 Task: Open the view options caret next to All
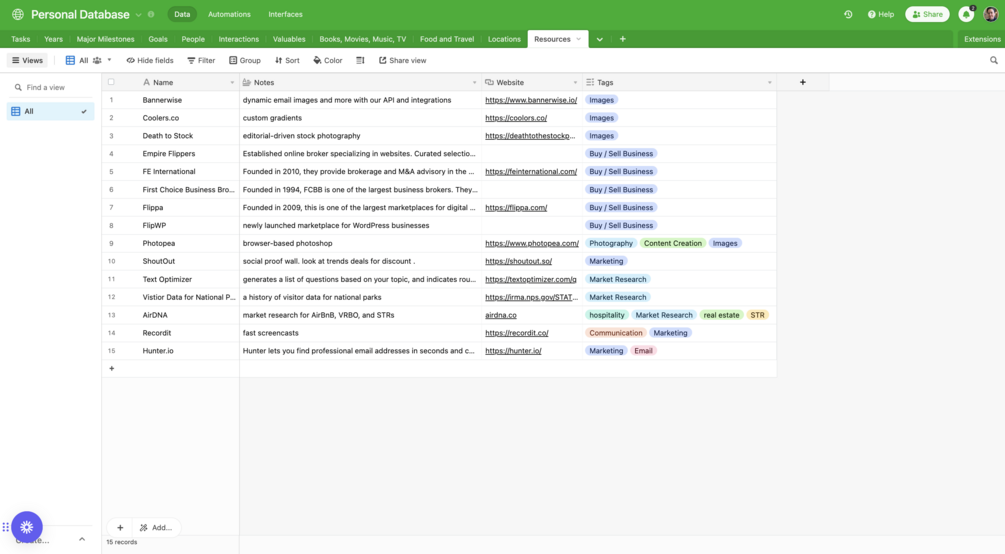(x=109, y=60)
